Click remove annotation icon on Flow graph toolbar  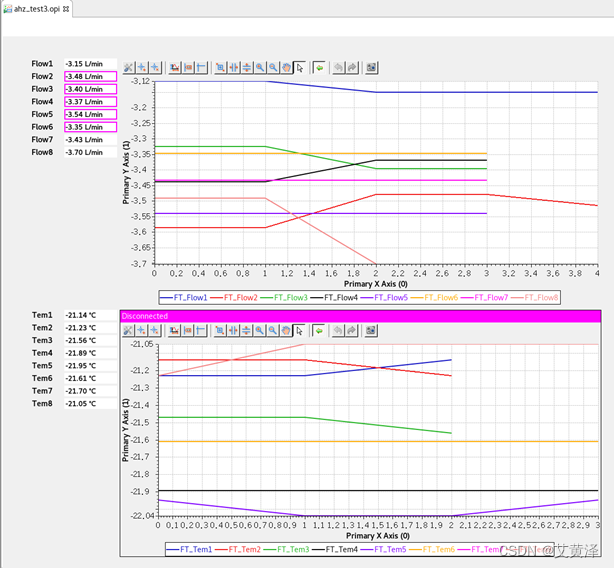[x=155, y=68]
